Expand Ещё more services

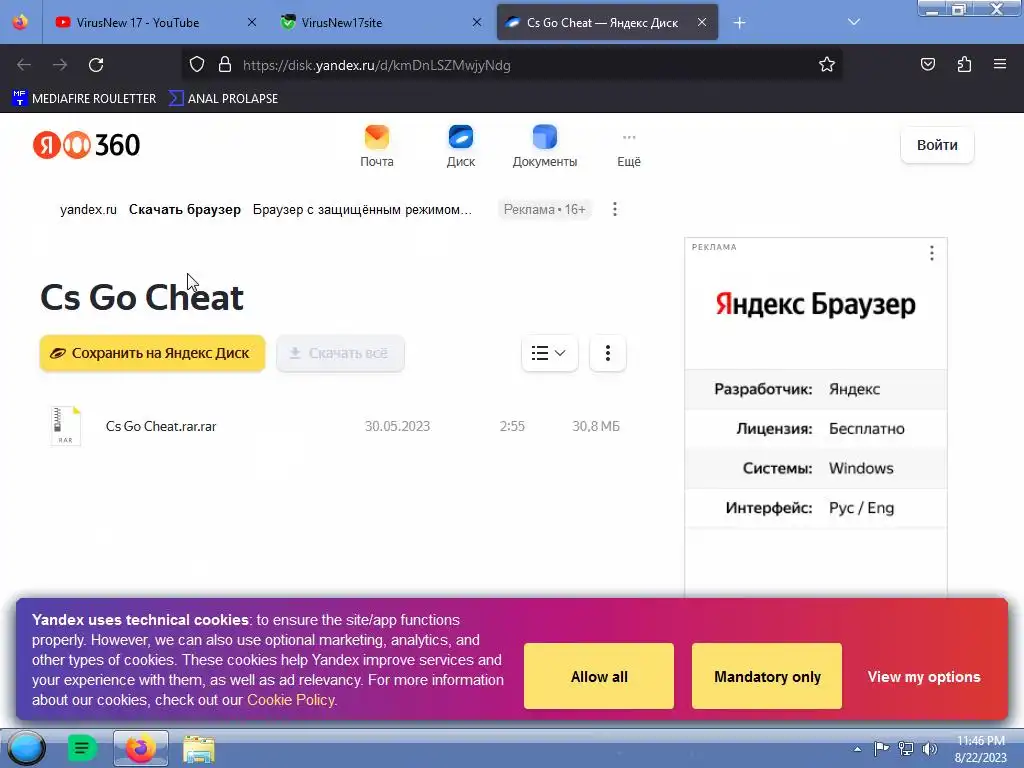point(629,148)
